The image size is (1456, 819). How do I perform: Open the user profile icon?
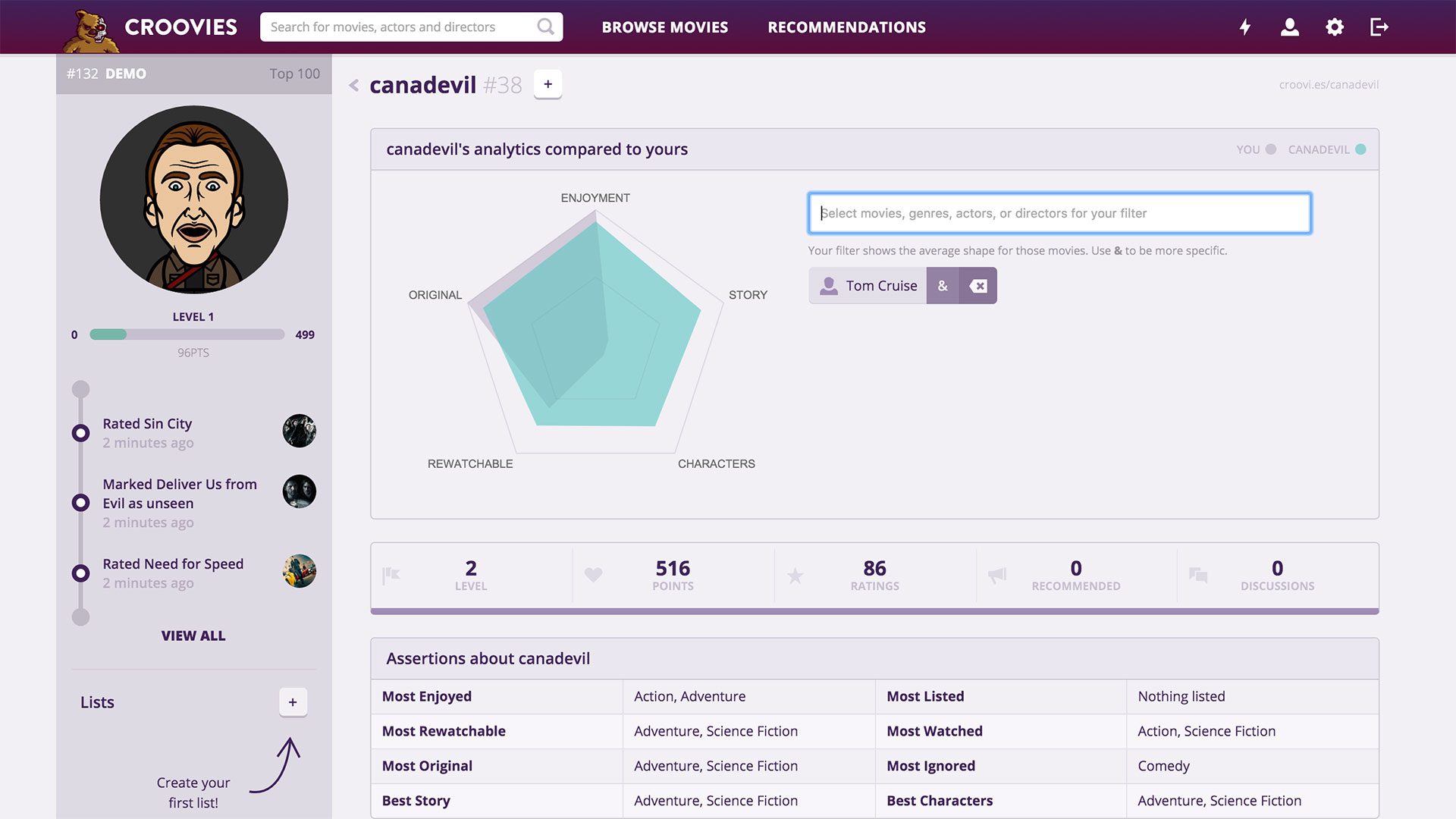click(1289, 27)
